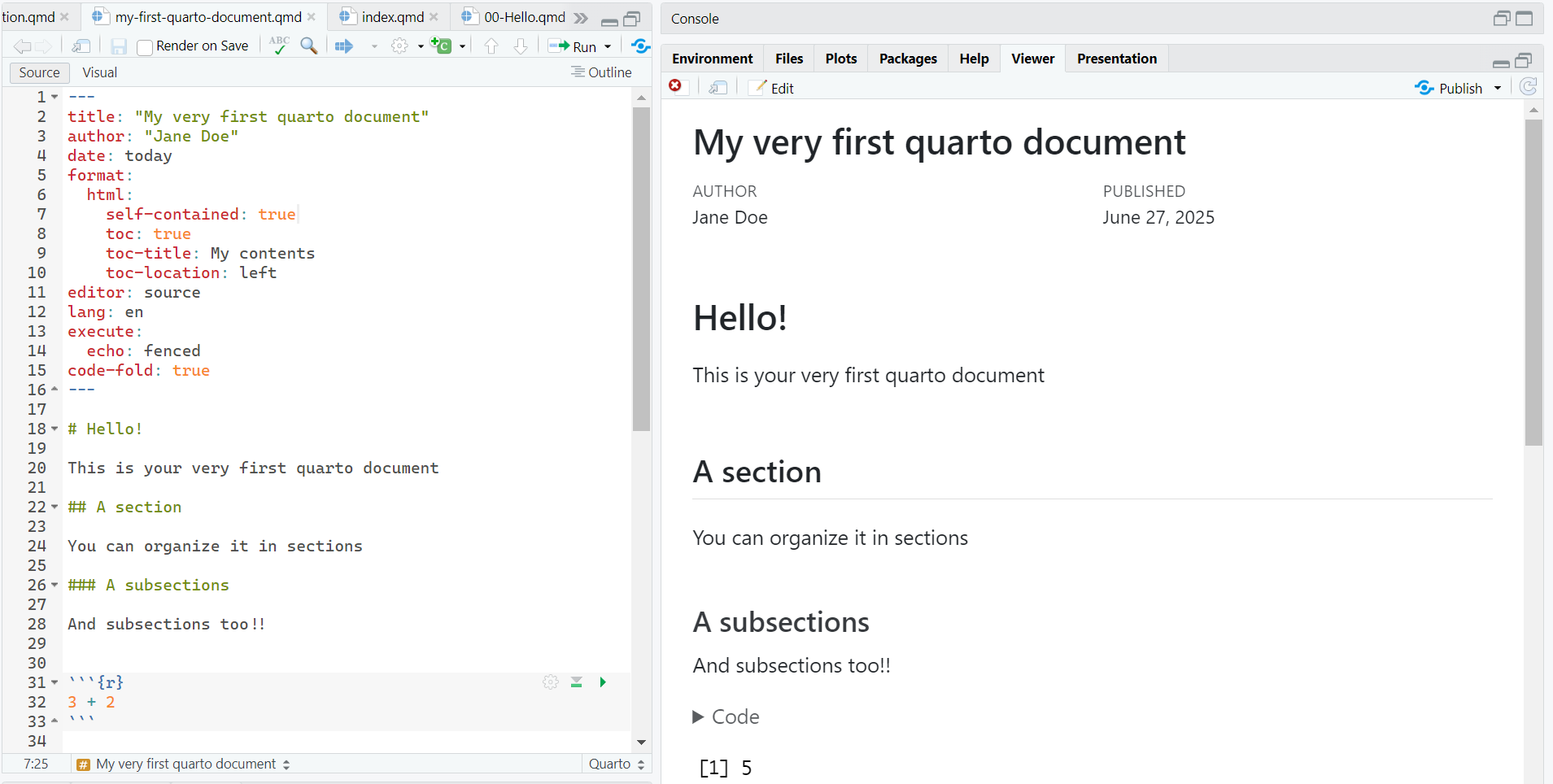Viewport: 1553px width, 784px height.
Task: Run current chunk green play button
Action: [x=603, y=682]
